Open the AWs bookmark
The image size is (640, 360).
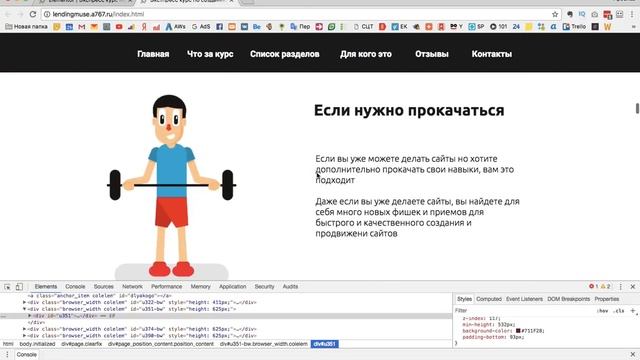[176, 27]
